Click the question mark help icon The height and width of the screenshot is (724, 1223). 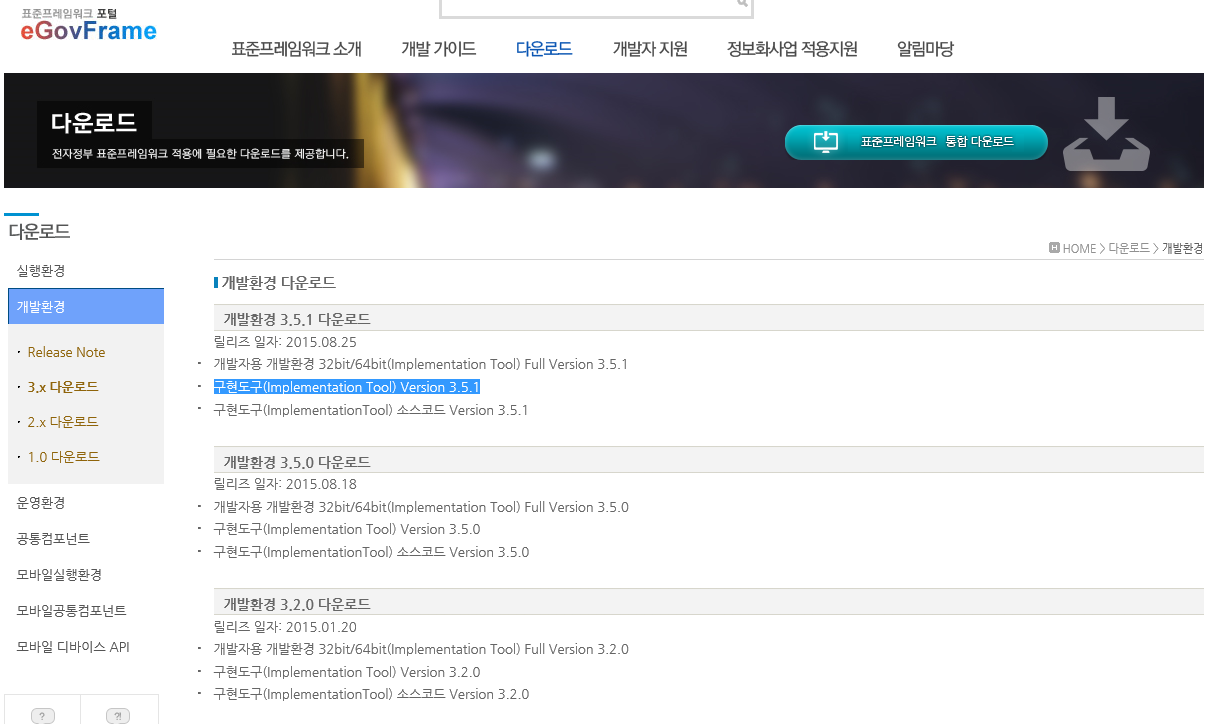click(x=42, y=715)
